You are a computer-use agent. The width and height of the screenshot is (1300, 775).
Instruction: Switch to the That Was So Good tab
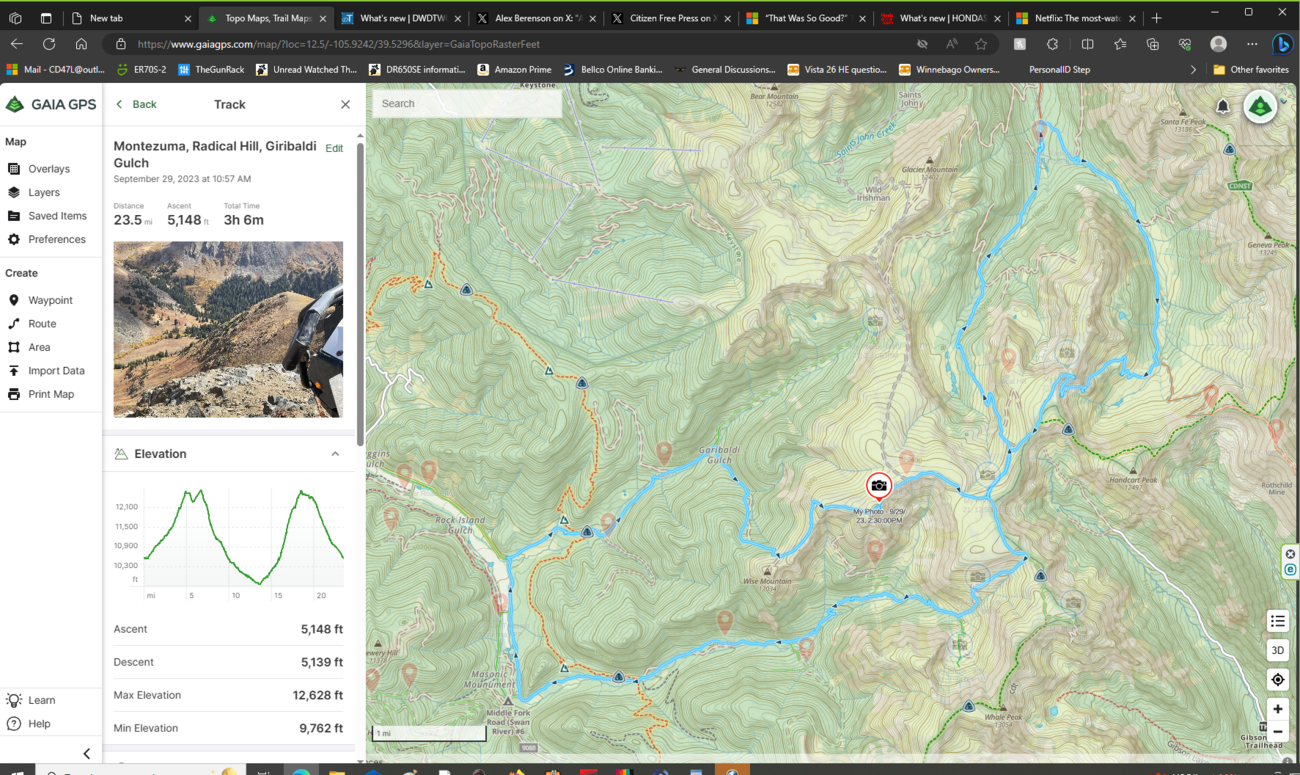tap(806, 18)
